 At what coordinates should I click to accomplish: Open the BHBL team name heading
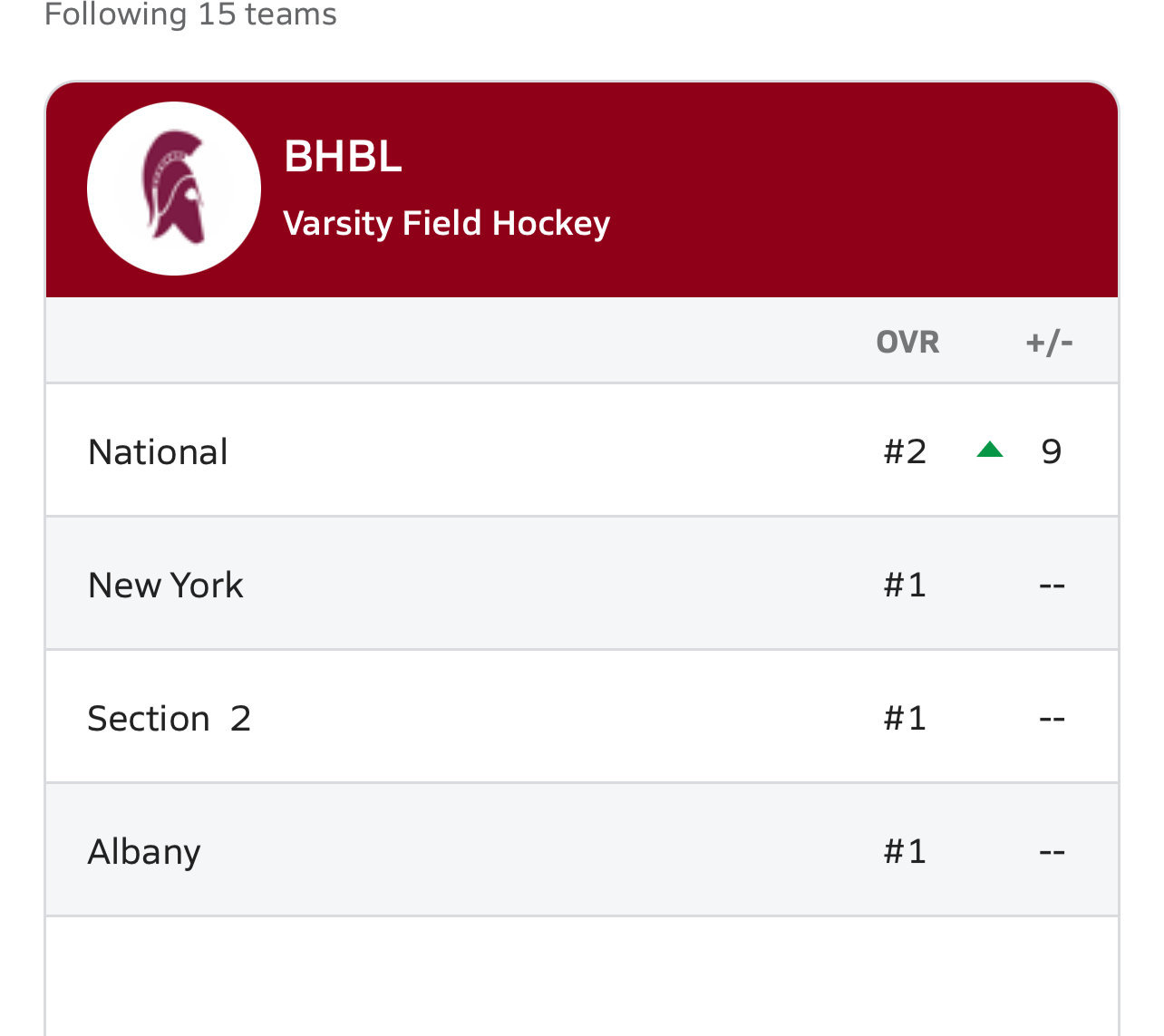343,156
